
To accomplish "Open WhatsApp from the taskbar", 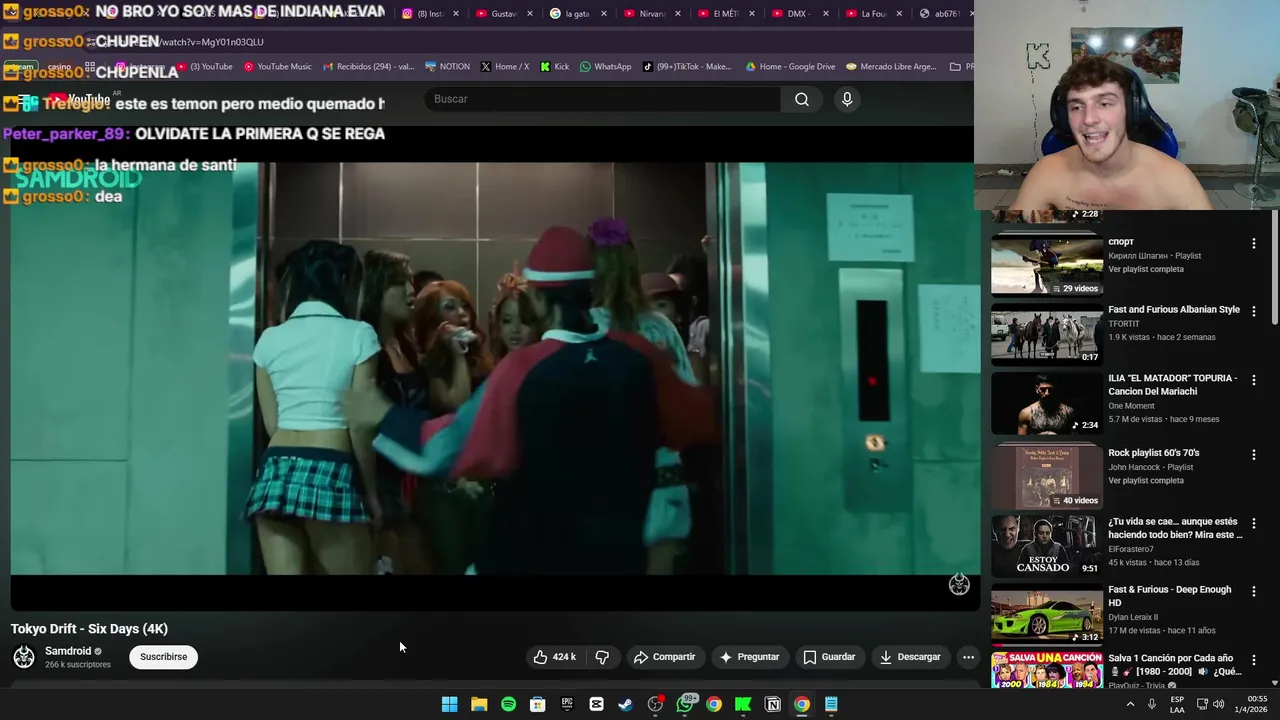I will coord(685,705).
